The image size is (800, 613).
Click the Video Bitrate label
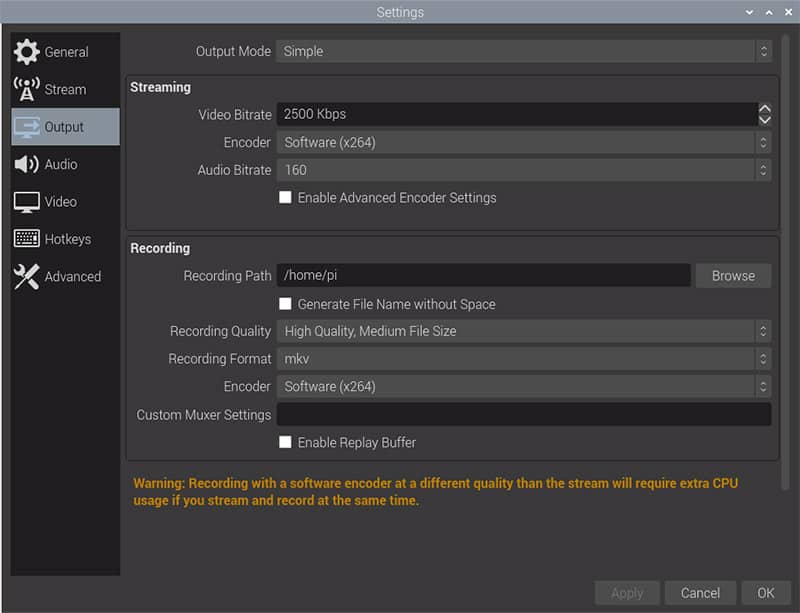click(x=235, y=115)
